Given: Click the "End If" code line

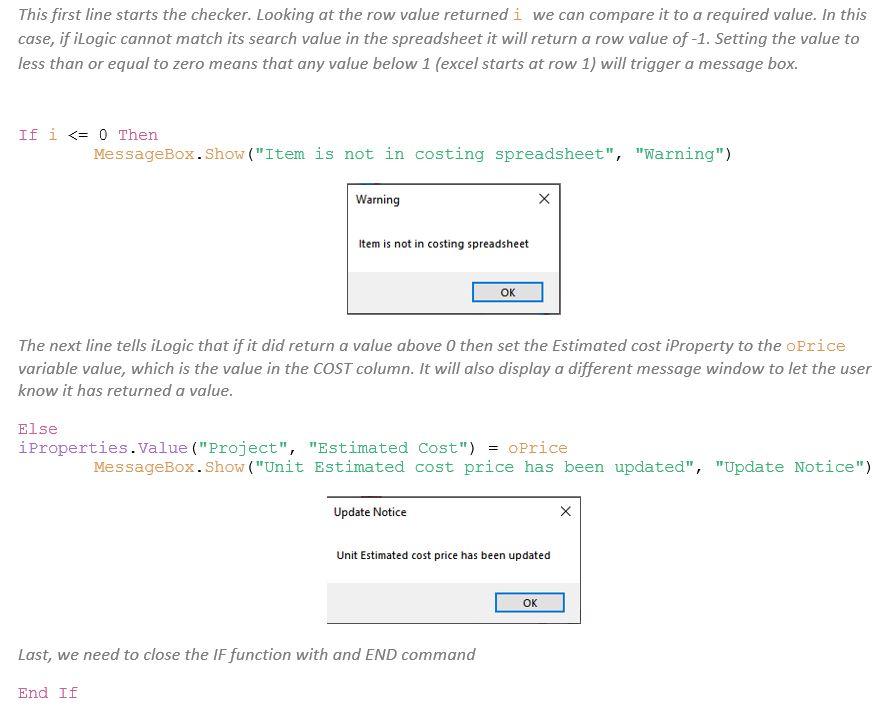Looking at the screenshot, I should [x=48, y=693].
